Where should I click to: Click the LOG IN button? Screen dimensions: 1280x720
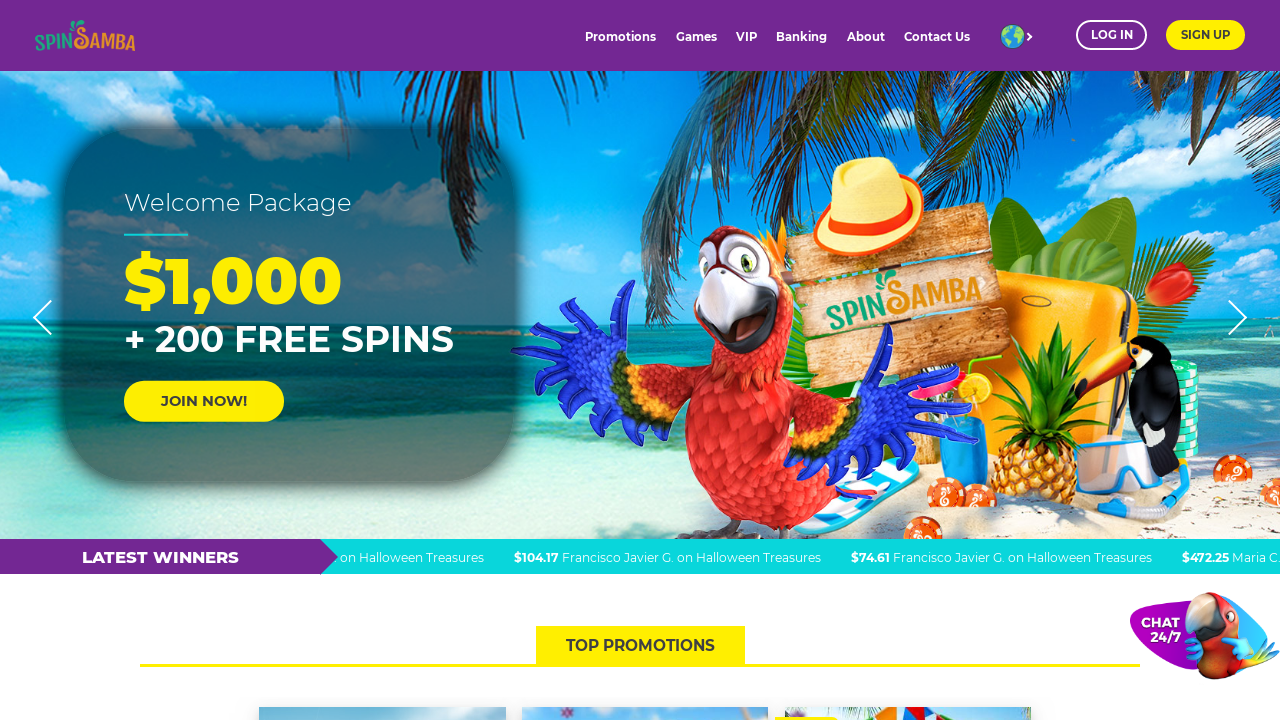click(1111, 35)
